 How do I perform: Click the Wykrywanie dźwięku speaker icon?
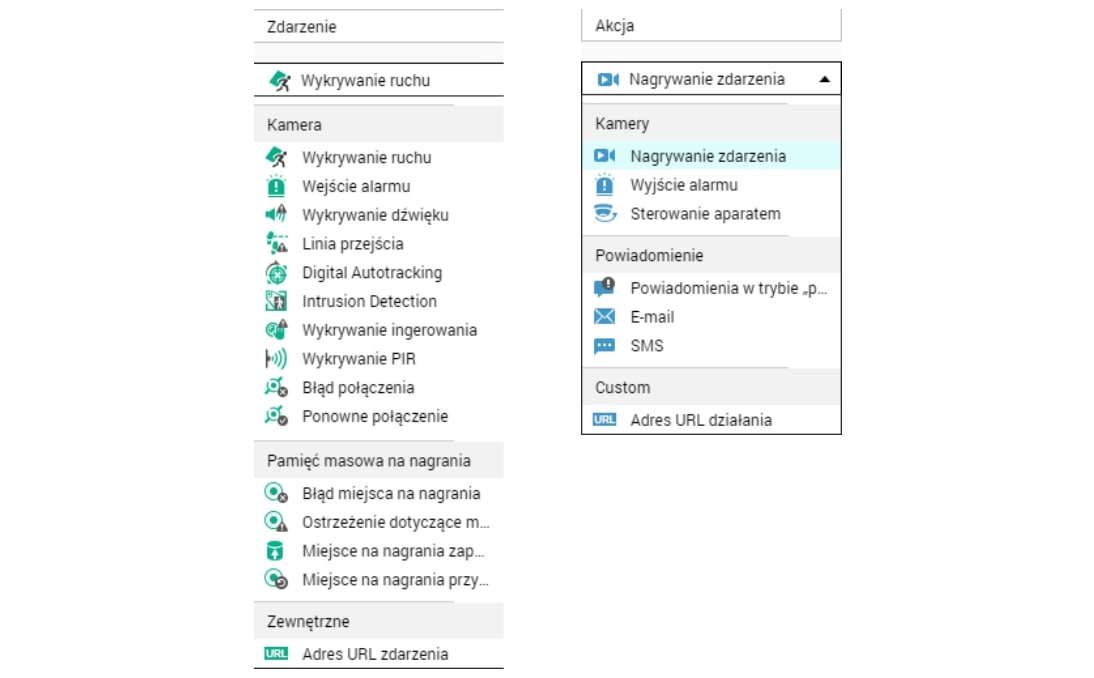point(276,215)
